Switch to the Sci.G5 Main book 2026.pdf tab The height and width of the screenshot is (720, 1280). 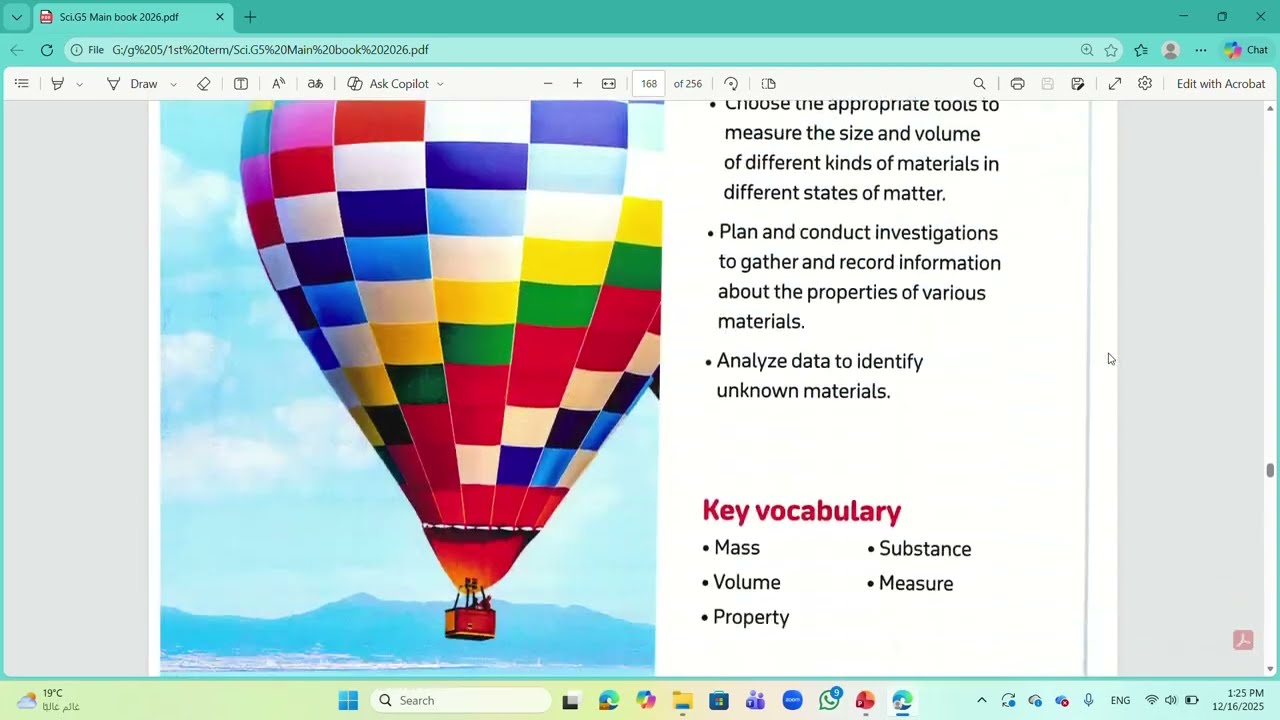(132, 17)
